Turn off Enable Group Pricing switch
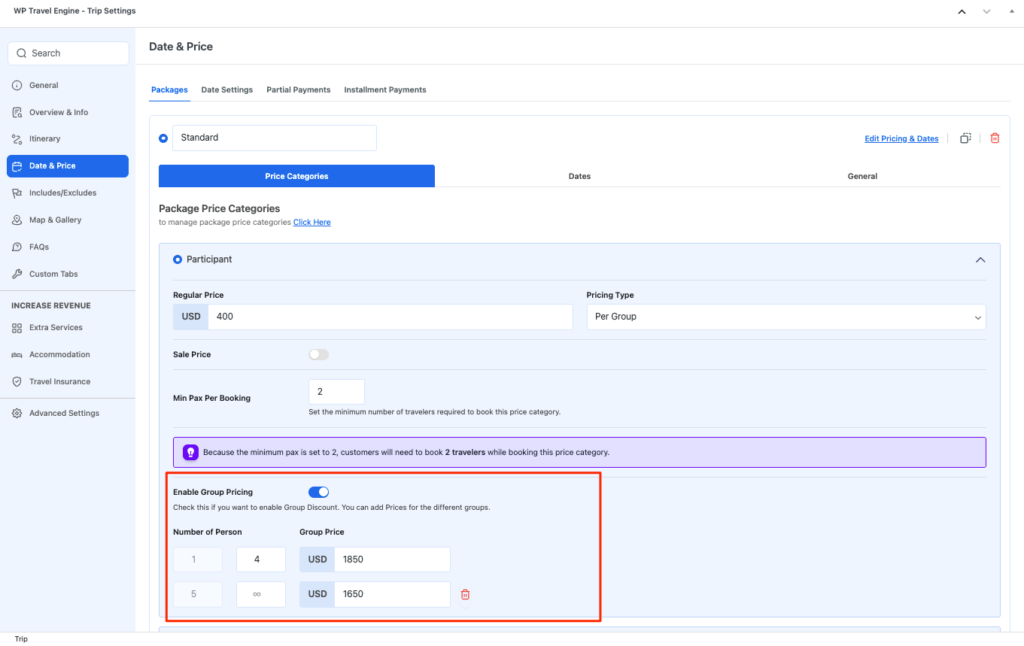This screenshot has width=1024, height=646. coord(319,492)
